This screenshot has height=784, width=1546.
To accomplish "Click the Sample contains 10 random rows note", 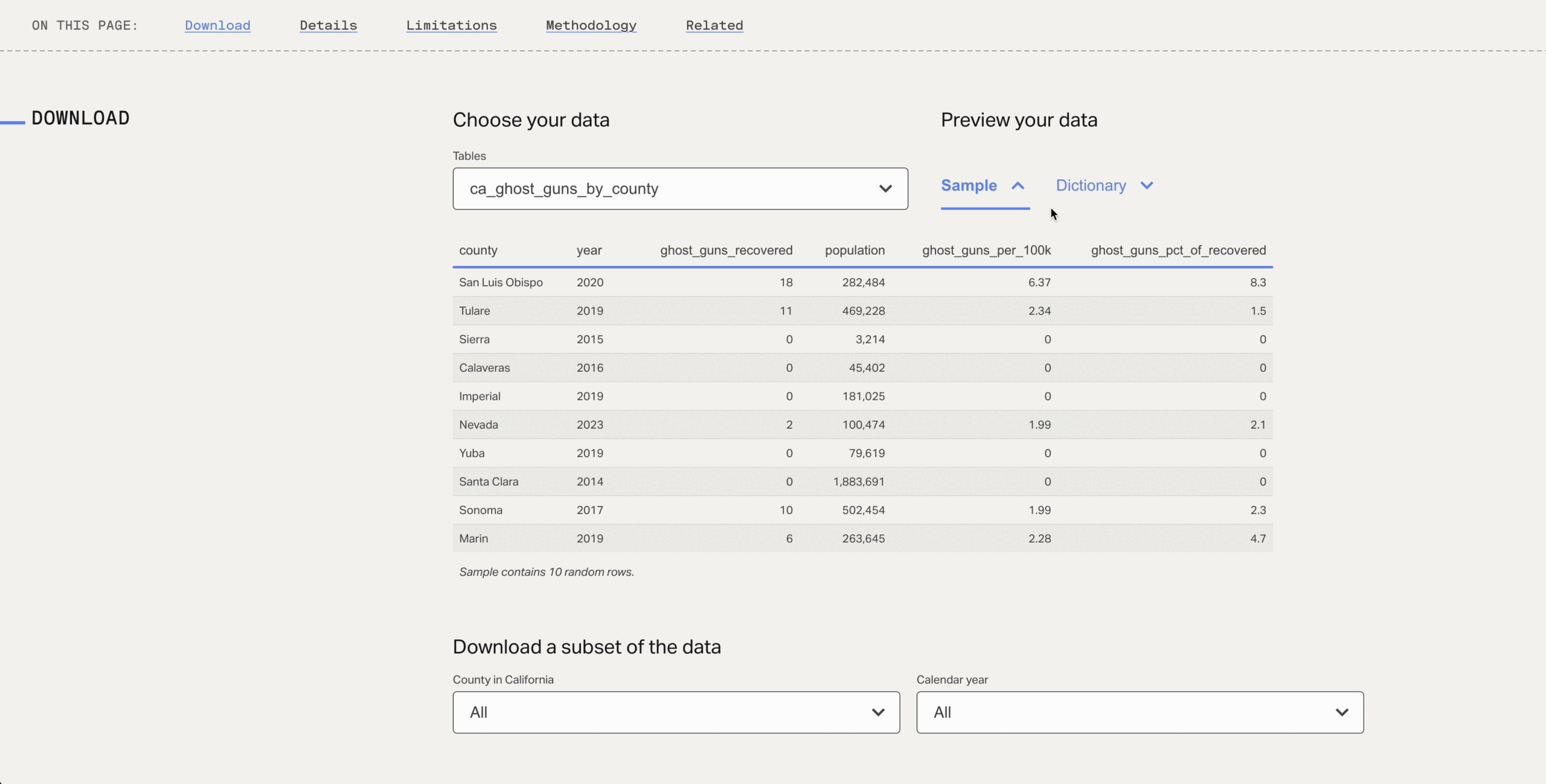I will [x=547, y=572].
